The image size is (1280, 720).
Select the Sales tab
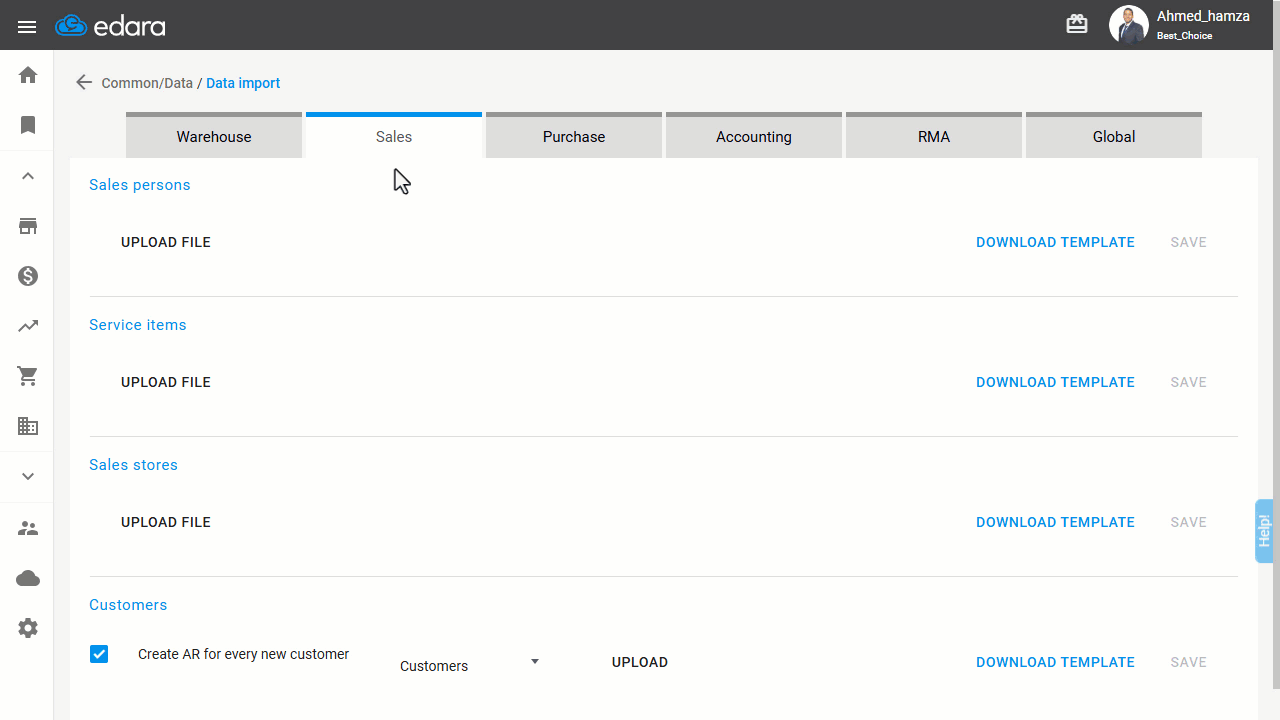[394, 135]
